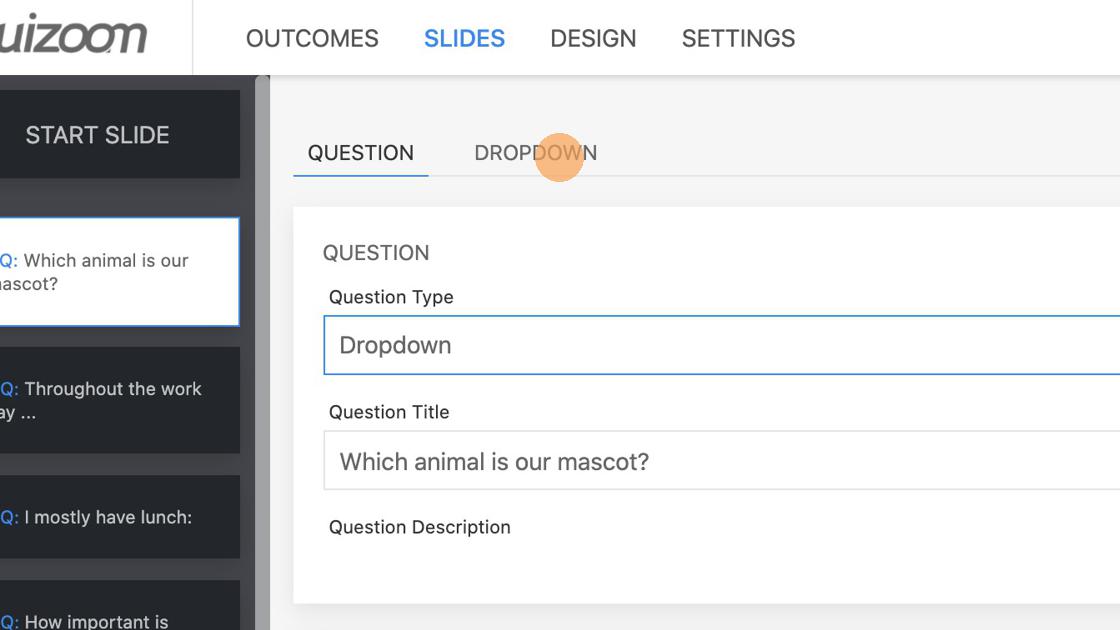This screenshot has height=630, width=1120.
Task: Go to the SLIDES section
Action: pyautogui.click(x=464, y=39)
